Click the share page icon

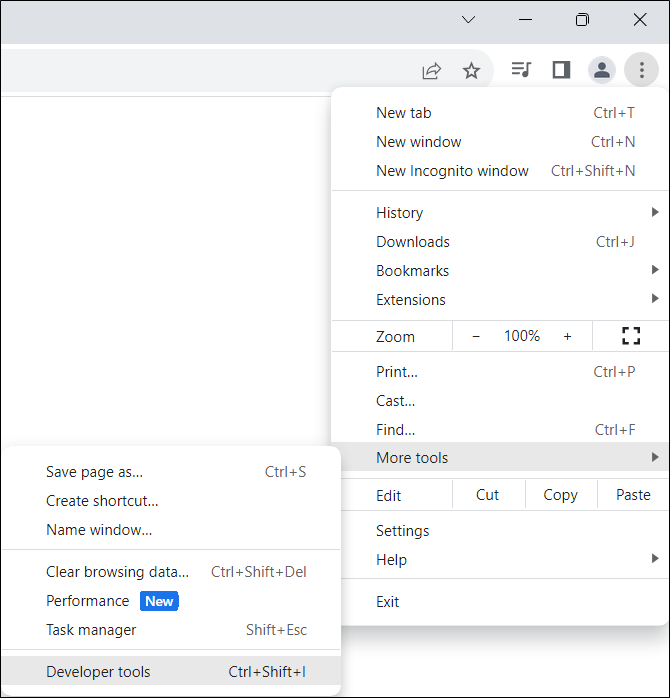431,70
